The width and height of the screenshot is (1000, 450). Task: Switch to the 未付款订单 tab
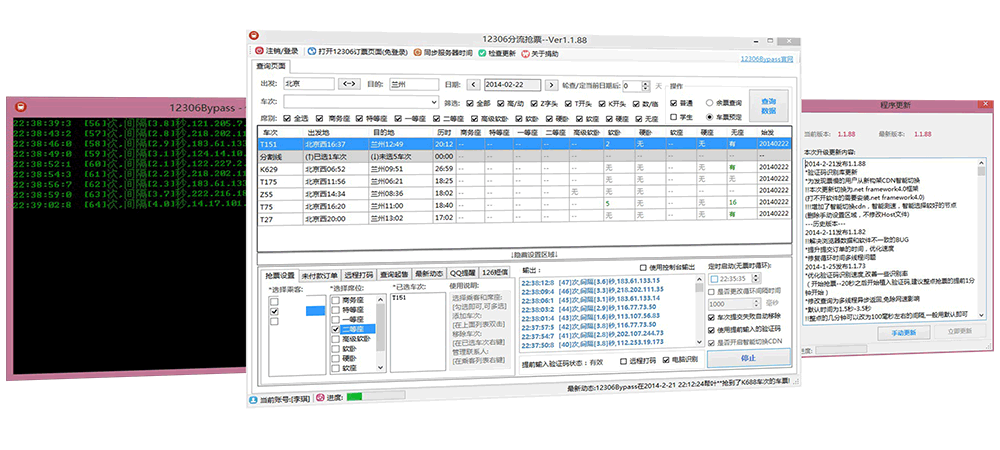click(x=320, y=274)
